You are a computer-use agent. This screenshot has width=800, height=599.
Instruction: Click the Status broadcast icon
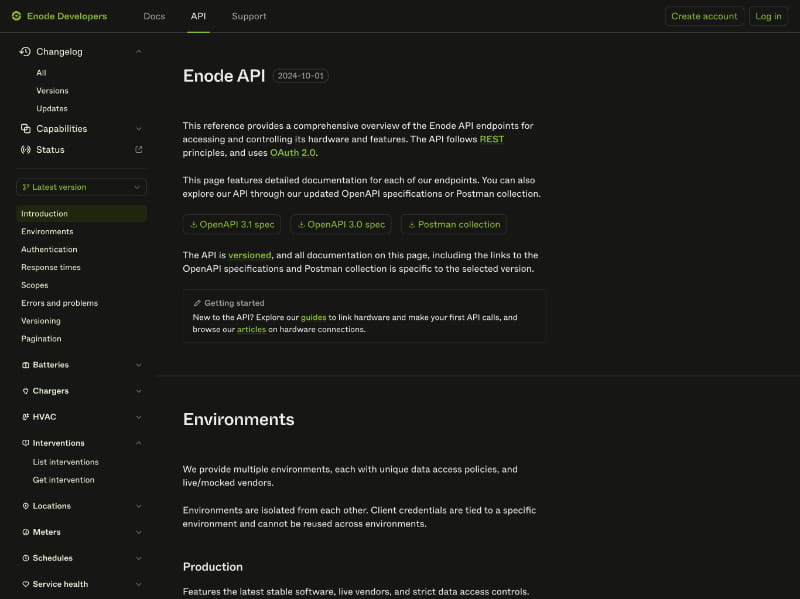coord(26,149)
